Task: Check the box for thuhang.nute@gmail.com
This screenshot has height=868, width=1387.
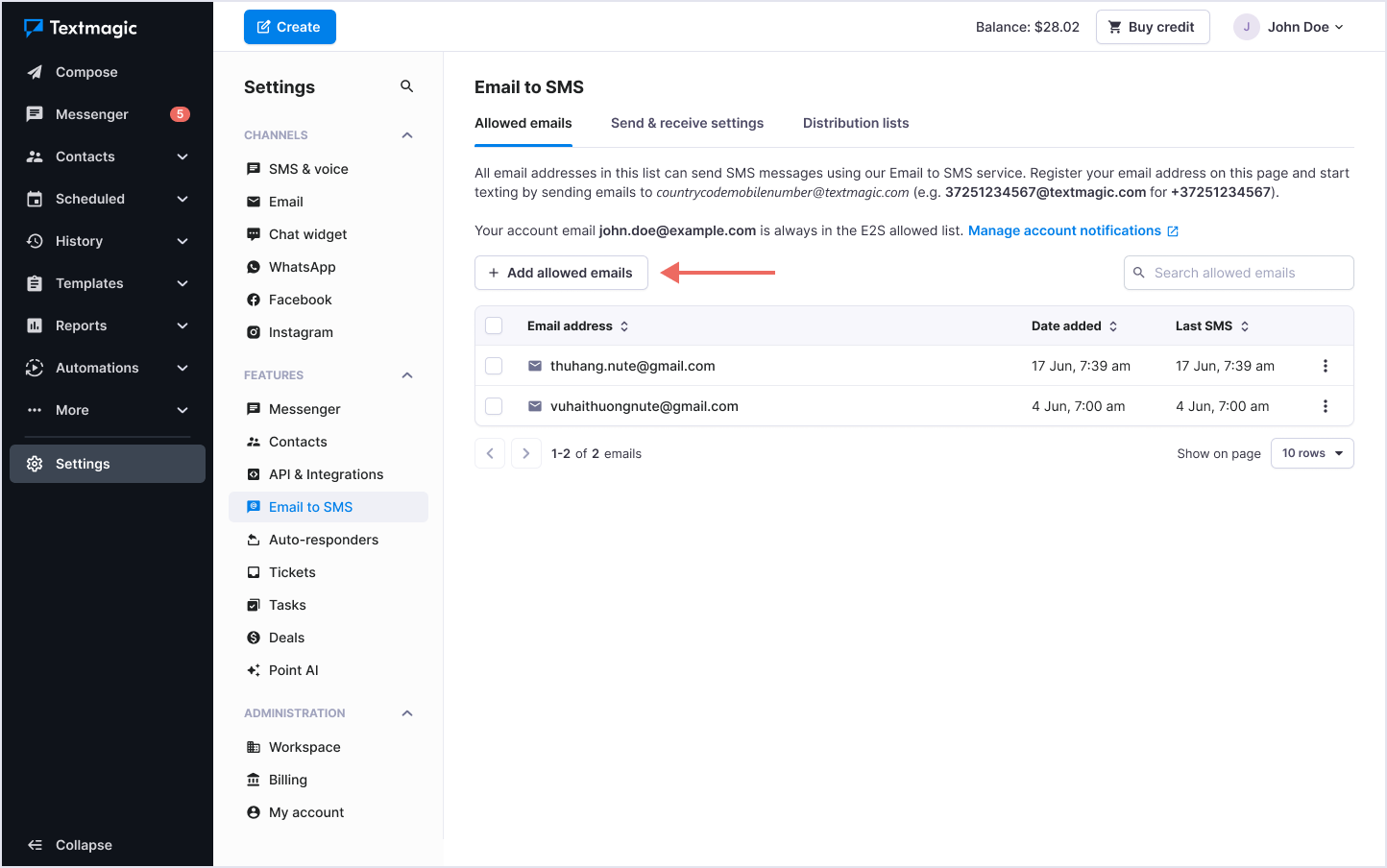Action: click(x=494, y=366)
